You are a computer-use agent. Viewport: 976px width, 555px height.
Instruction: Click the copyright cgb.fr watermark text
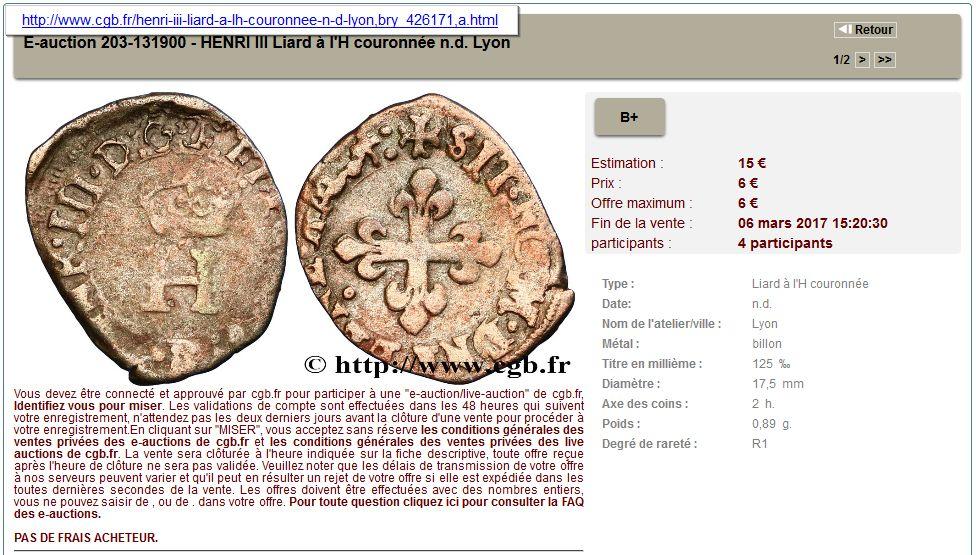(x=437, y=366)
